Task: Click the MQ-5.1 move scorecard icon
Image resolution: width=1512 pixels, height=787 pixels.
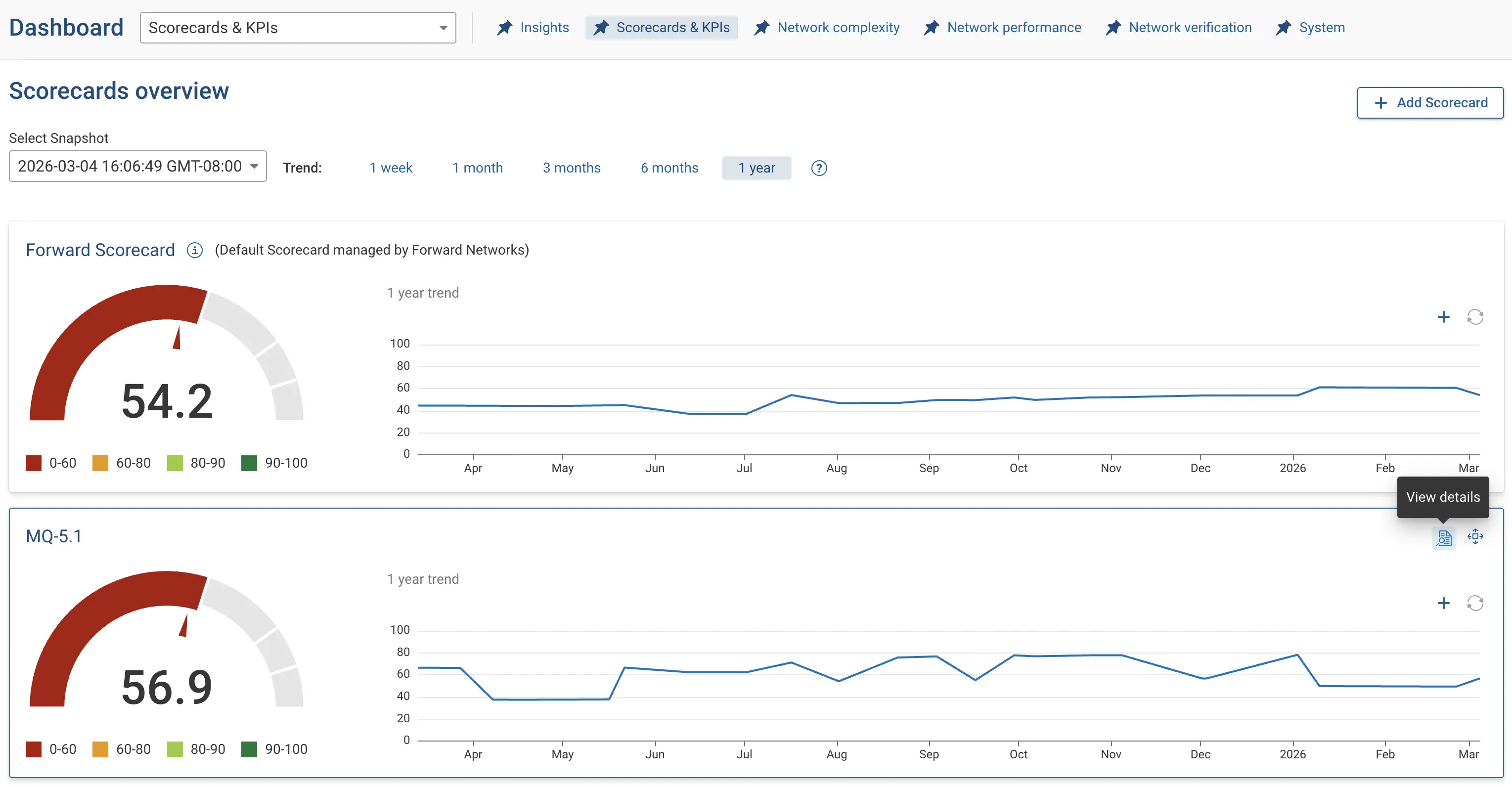Action: click(1475, 536)
